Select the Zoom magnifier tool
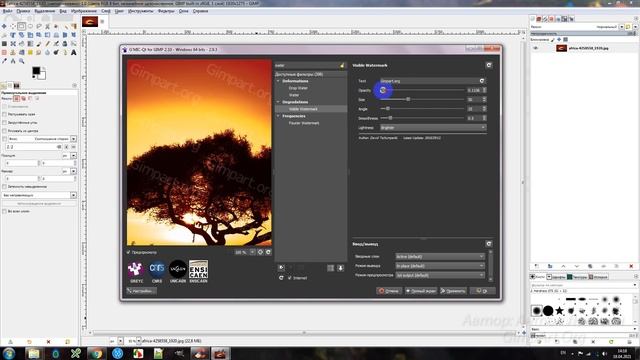640x360 pixels. click(22, 61)
